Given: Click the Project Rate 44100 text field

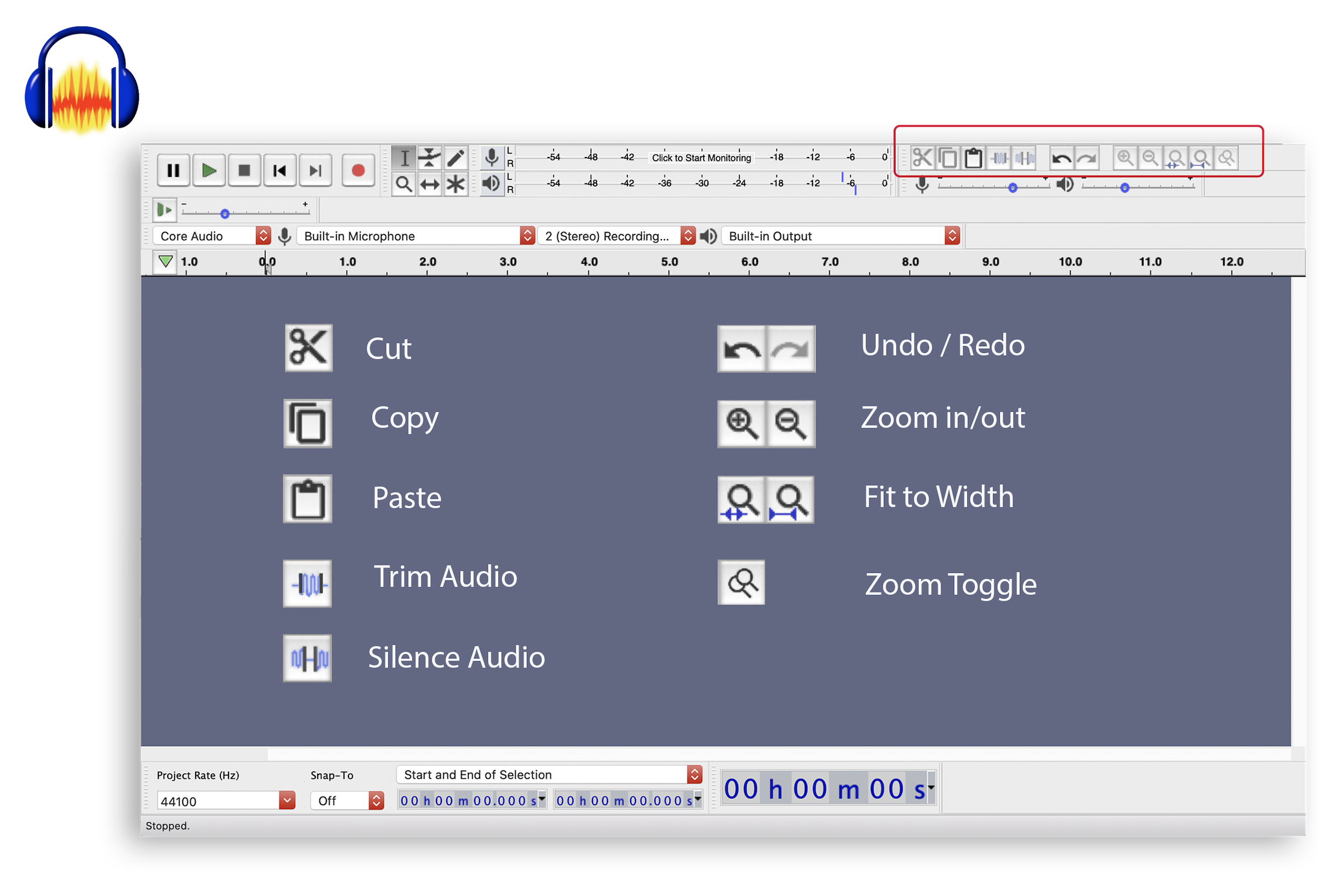Looking at the screenshot, I should coord(218,801).
